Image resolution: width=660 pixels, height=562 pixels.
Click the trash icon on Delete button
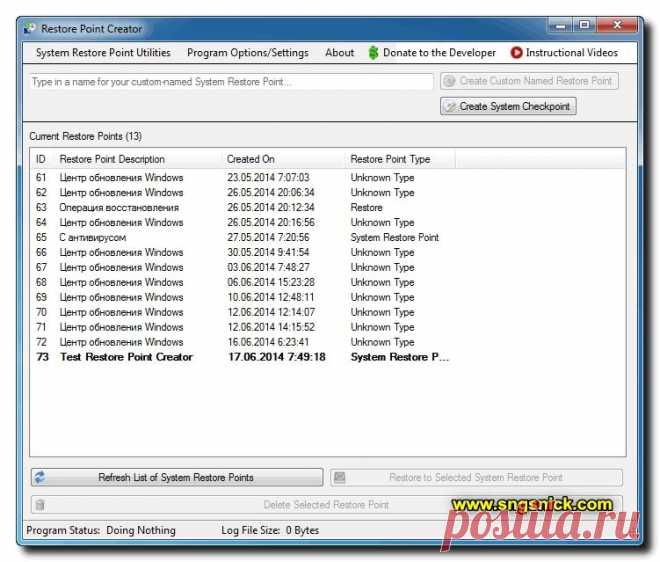pyautogui.click(x=40, y=504)
